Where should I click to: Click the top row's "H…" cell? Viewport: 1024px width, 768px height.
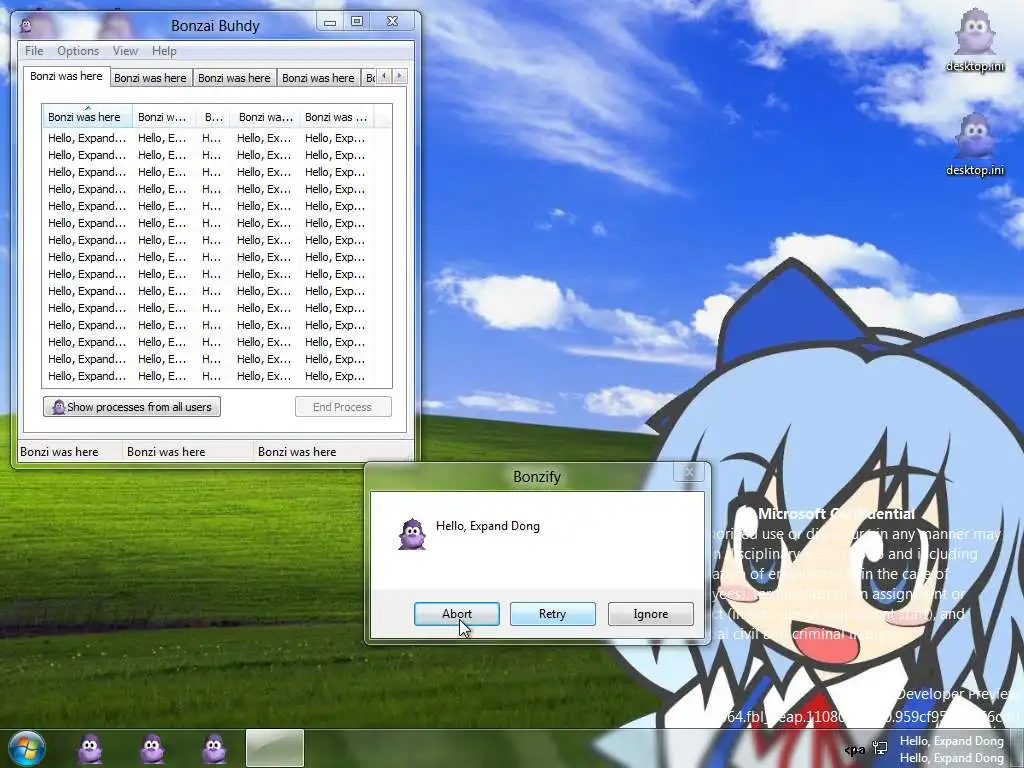[212, 138]
